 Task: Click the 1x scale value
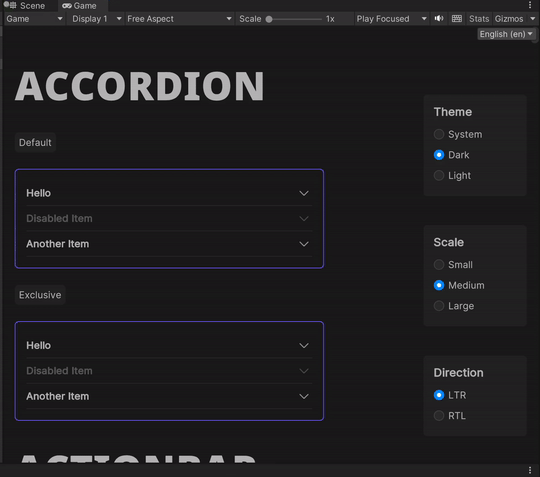[330, 19]
